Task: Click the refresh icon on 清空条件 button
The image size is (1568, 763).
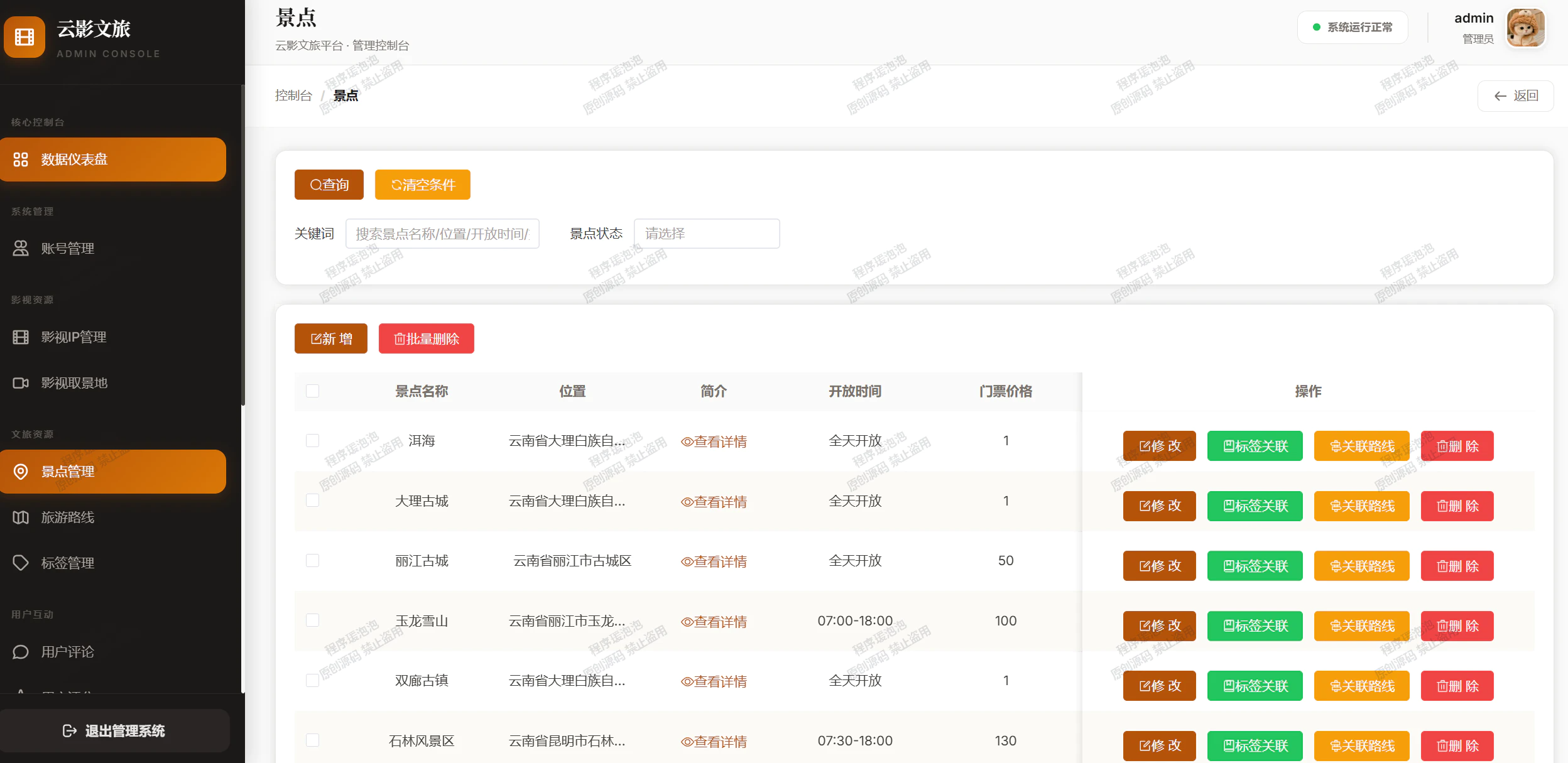Action: pyautogui.click(x=396, y=185)
